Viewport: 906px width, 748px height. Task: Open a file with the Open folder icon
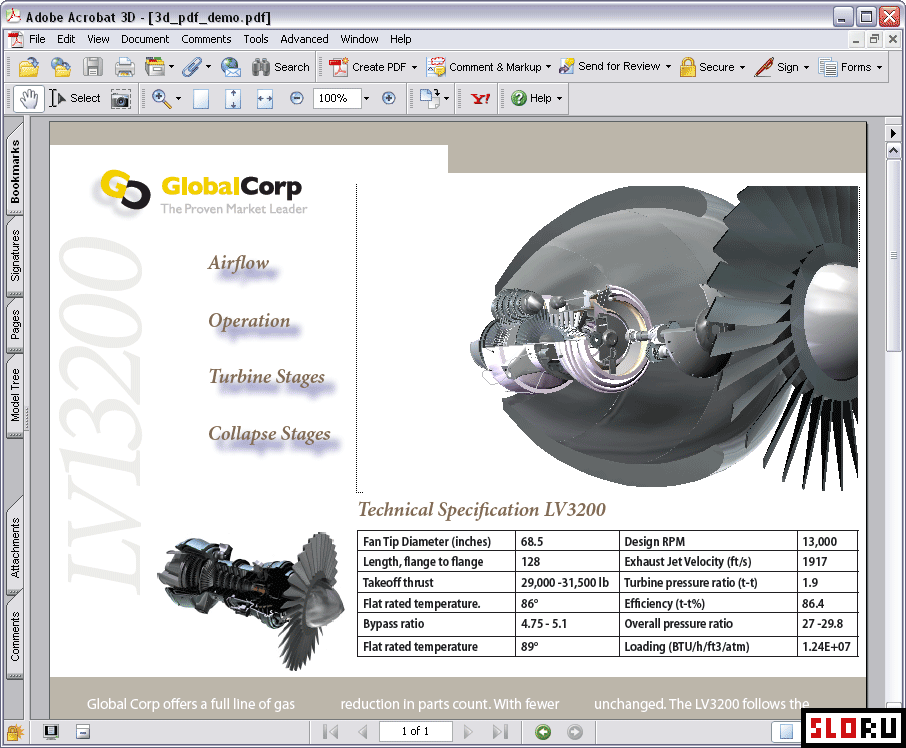click(29, 67)
